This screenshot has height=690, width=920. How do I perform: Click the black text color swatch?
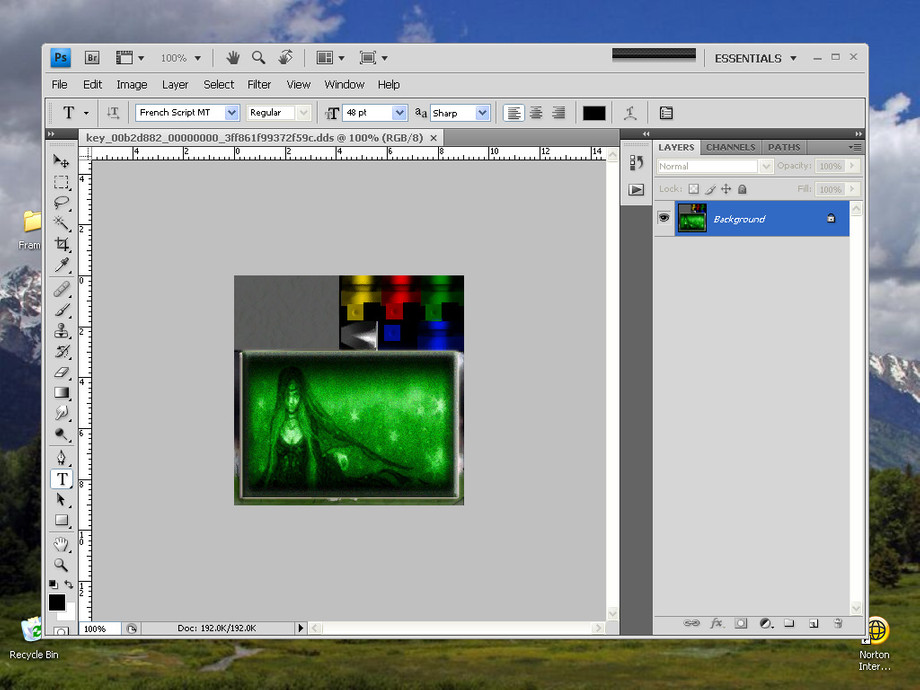[x=594, y=113]
